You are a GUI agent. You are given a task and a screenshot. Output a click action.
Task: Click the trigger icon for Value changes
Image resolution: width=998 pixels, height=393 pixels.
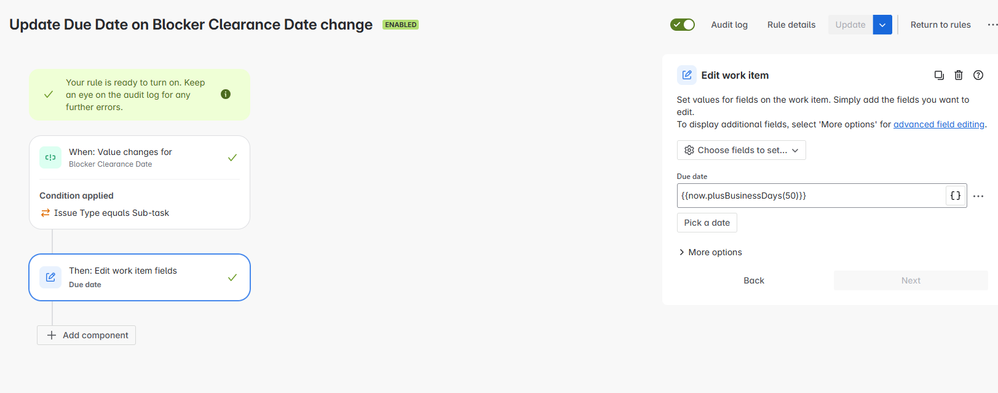[50, 157]
